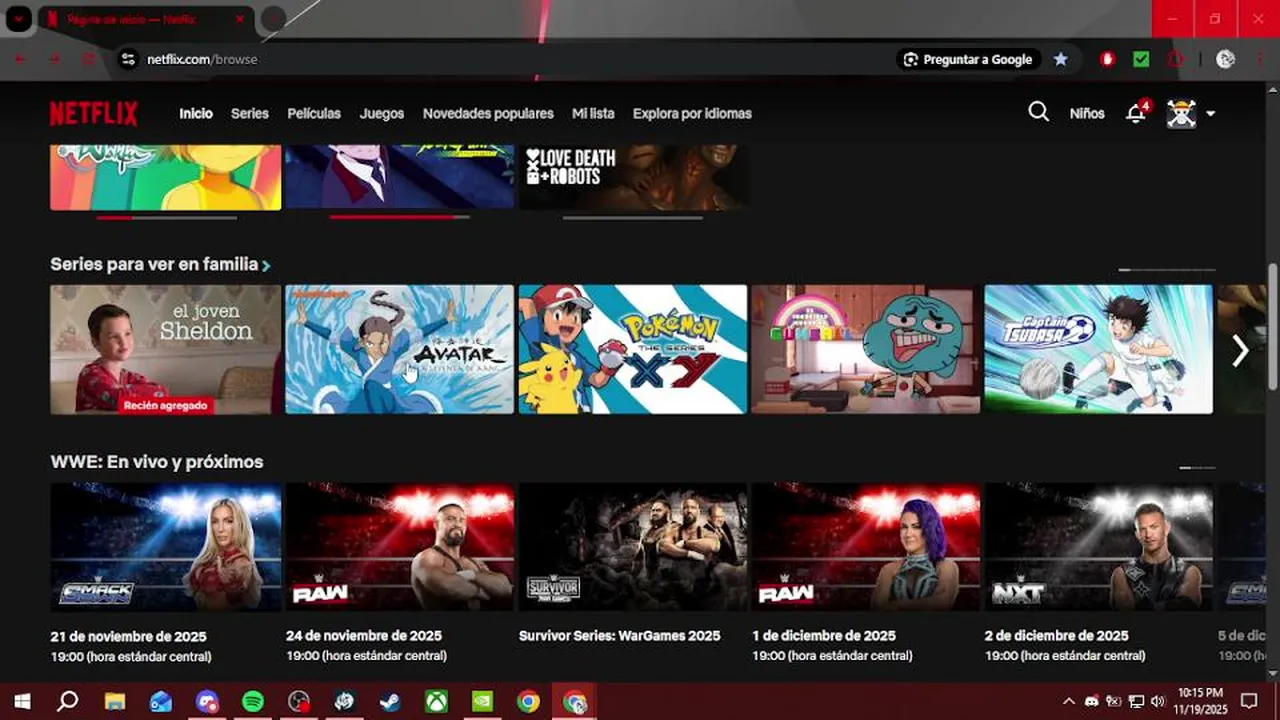Open SmackDown 21 de noviembre event card

click(166, 547)
